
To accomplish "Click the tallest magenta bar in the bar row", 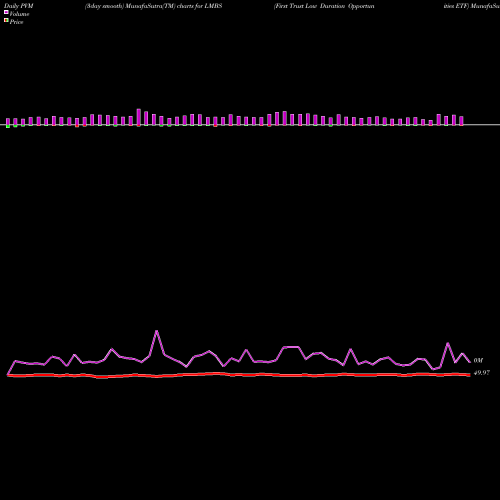I will pyautogui.click(x=139, y=117).
